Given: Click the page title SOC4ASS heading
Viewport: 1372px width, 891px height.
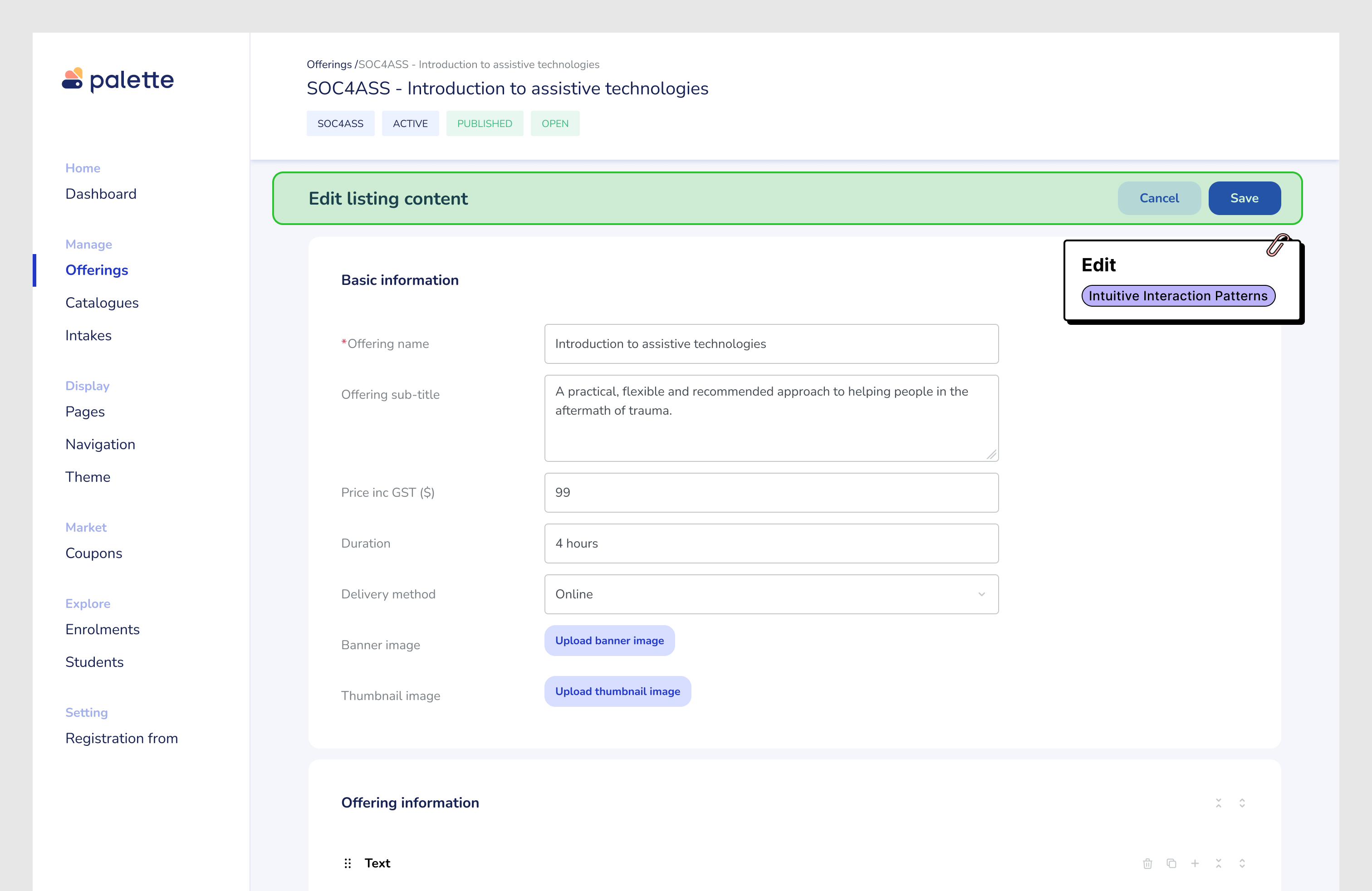Looking at the screenshot, I should tap(507, 88).
